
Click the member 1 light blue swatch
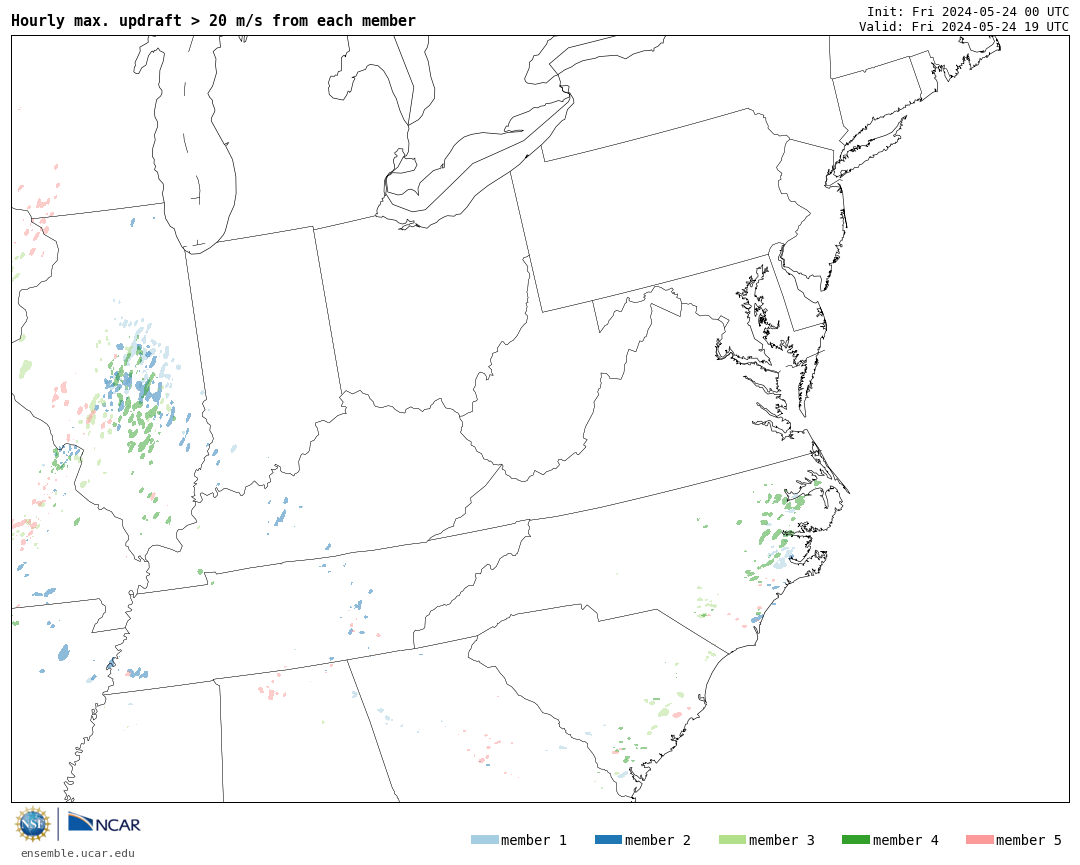pyautogui.click(x=484, y=840)
